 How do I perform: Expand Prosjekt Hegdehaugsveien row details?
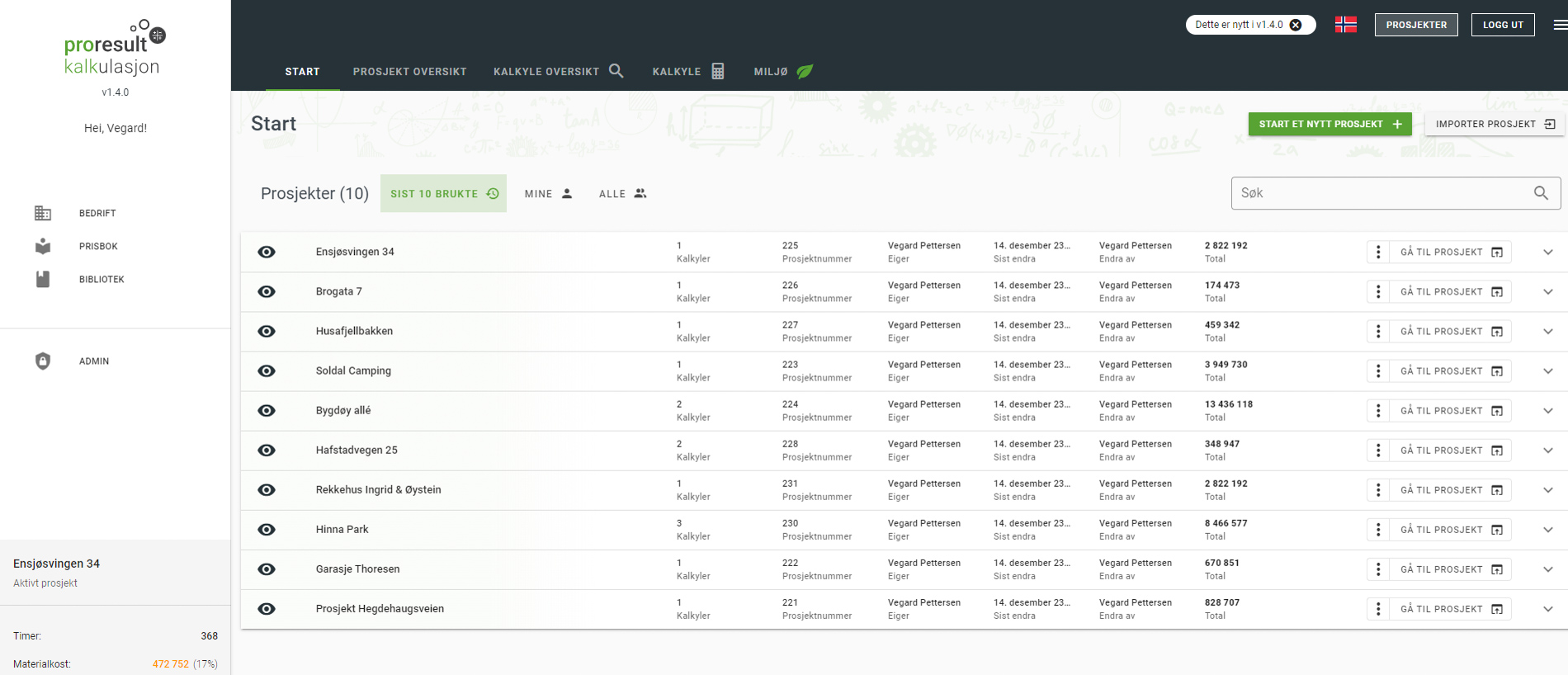[x=1547, y=608]
